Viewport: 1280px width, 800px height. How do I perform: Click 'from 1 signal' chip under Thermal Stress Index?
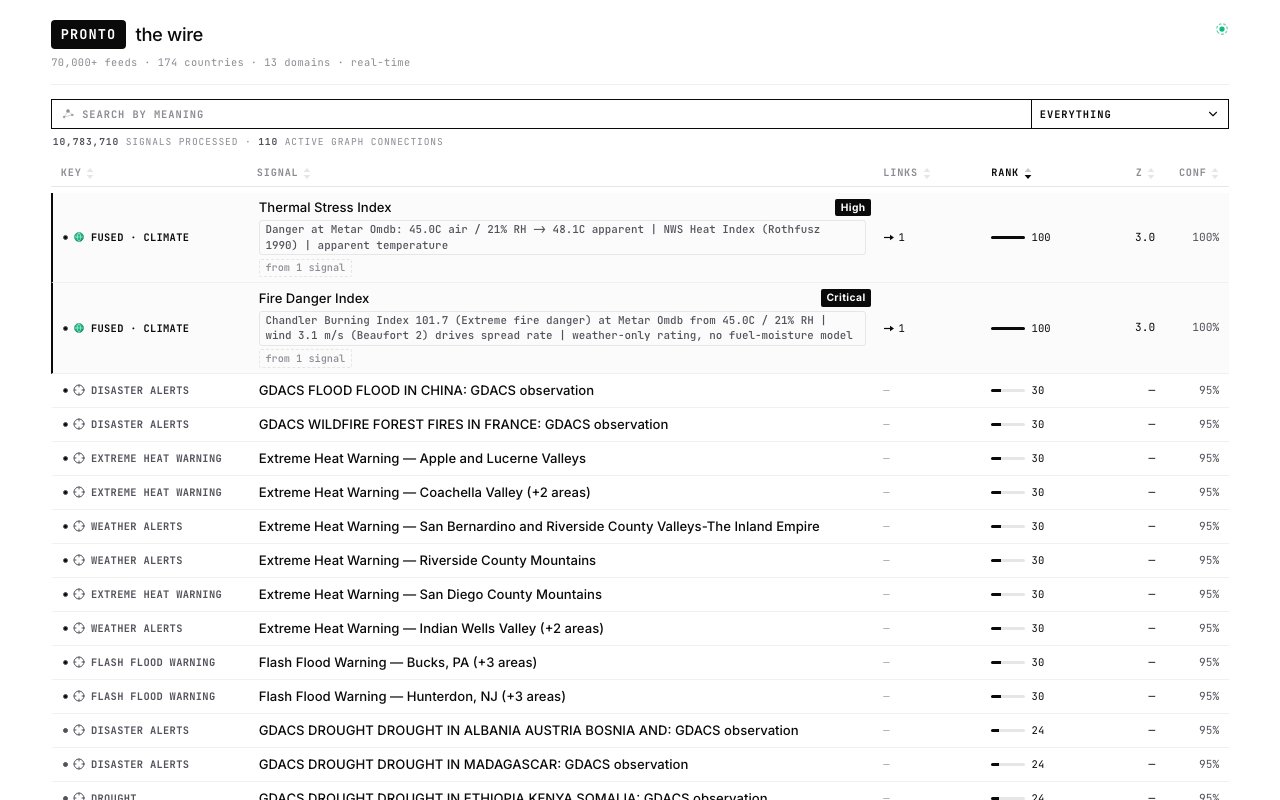305,267
